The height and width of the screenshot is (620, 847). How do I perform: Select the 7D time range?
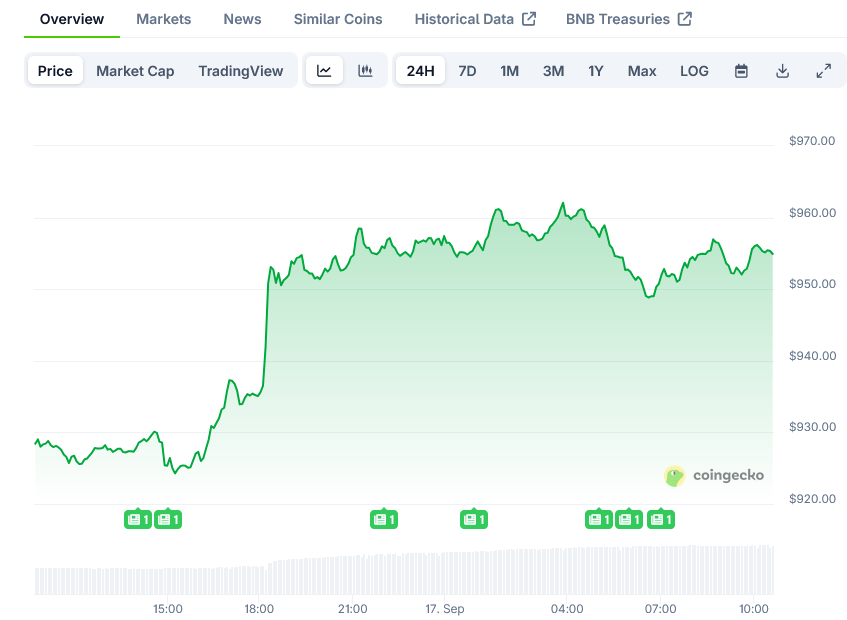(x=467, y=71)
